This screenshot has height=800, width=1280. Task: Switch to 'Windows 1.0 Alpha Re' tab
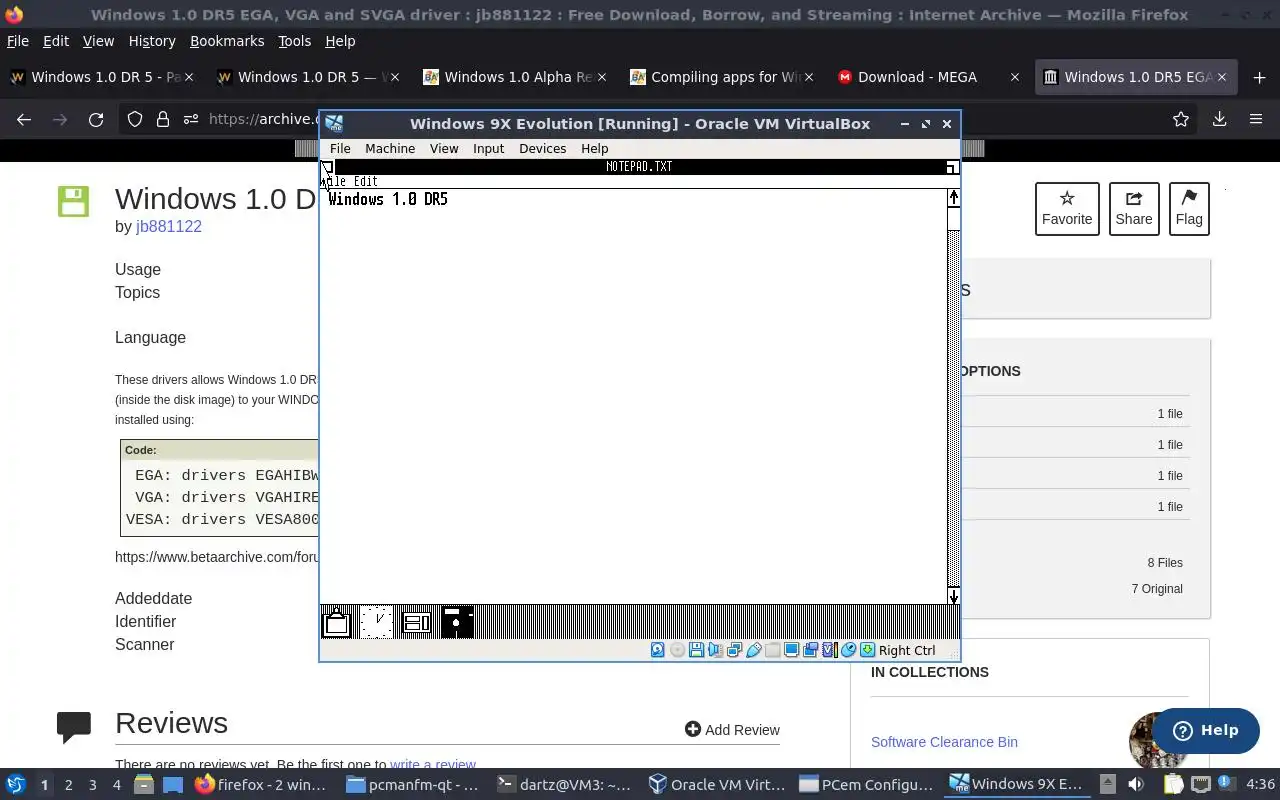(516, 77)
